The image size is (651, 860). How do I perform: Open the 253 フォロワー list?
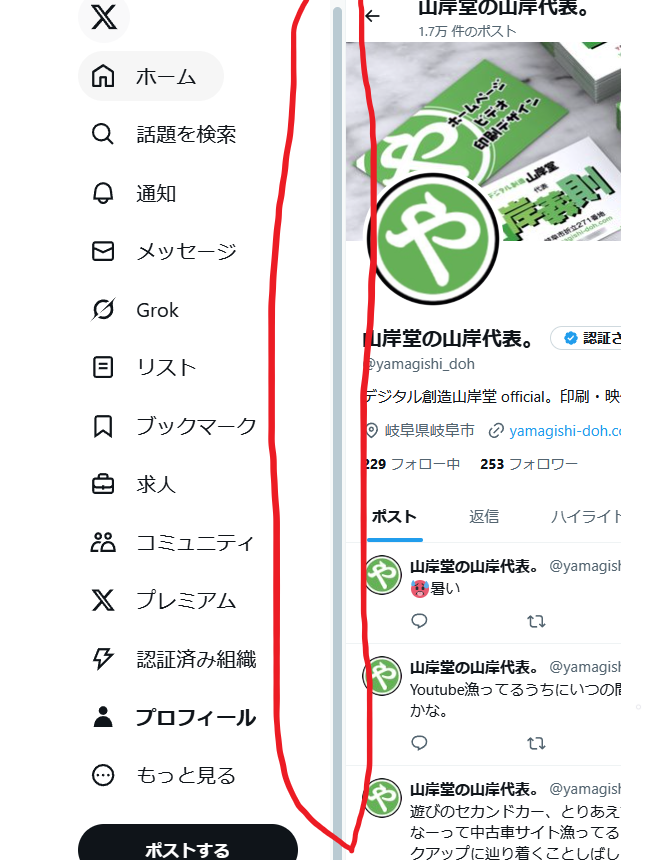point(529,464)
